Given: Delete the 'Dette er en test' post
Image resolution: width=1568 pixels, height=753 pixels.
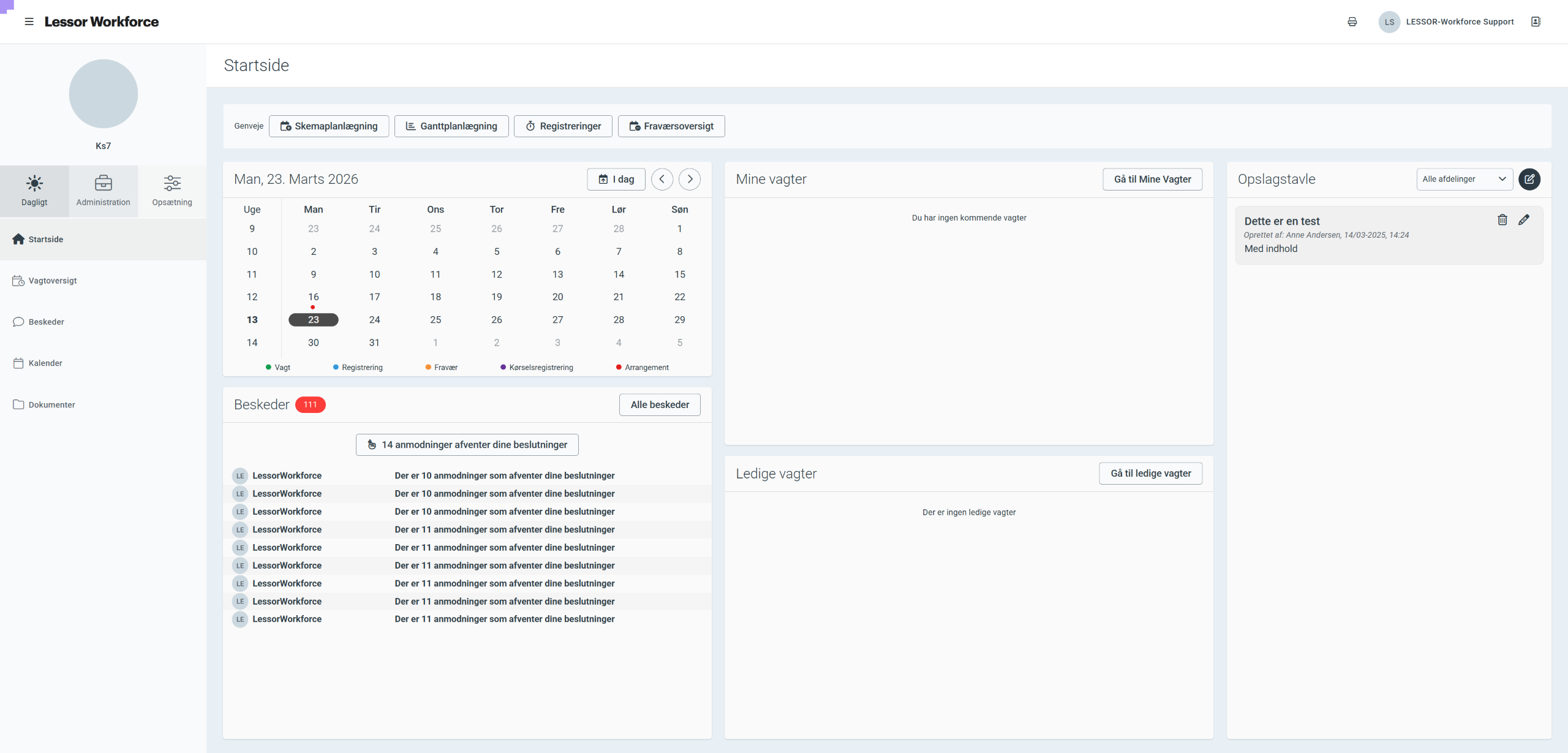Looking at the screenshot, I should coord(1502,220).
